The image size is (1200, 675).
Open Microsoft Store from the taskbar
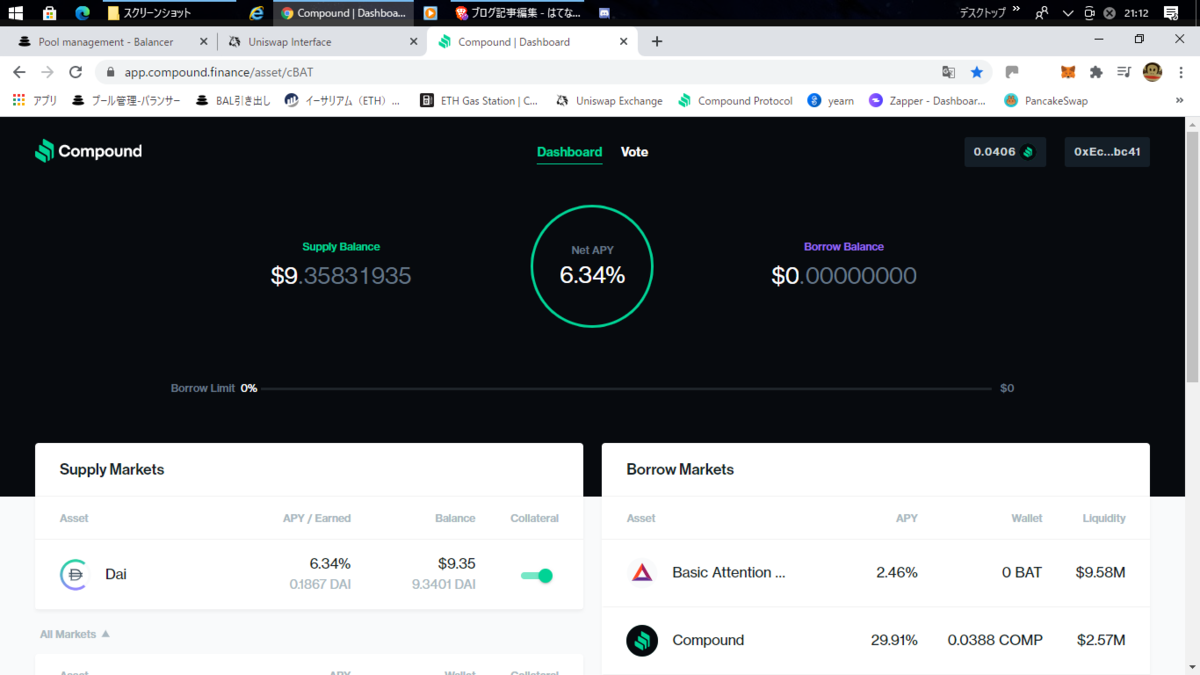pos(49,13)
